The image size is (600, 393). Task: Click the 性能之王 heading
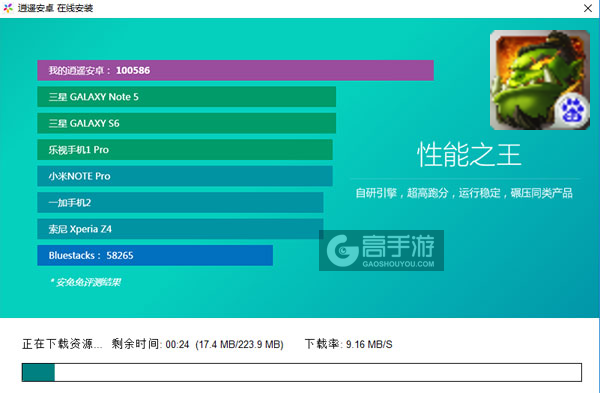pyautogui.click(x=469, y=155)
